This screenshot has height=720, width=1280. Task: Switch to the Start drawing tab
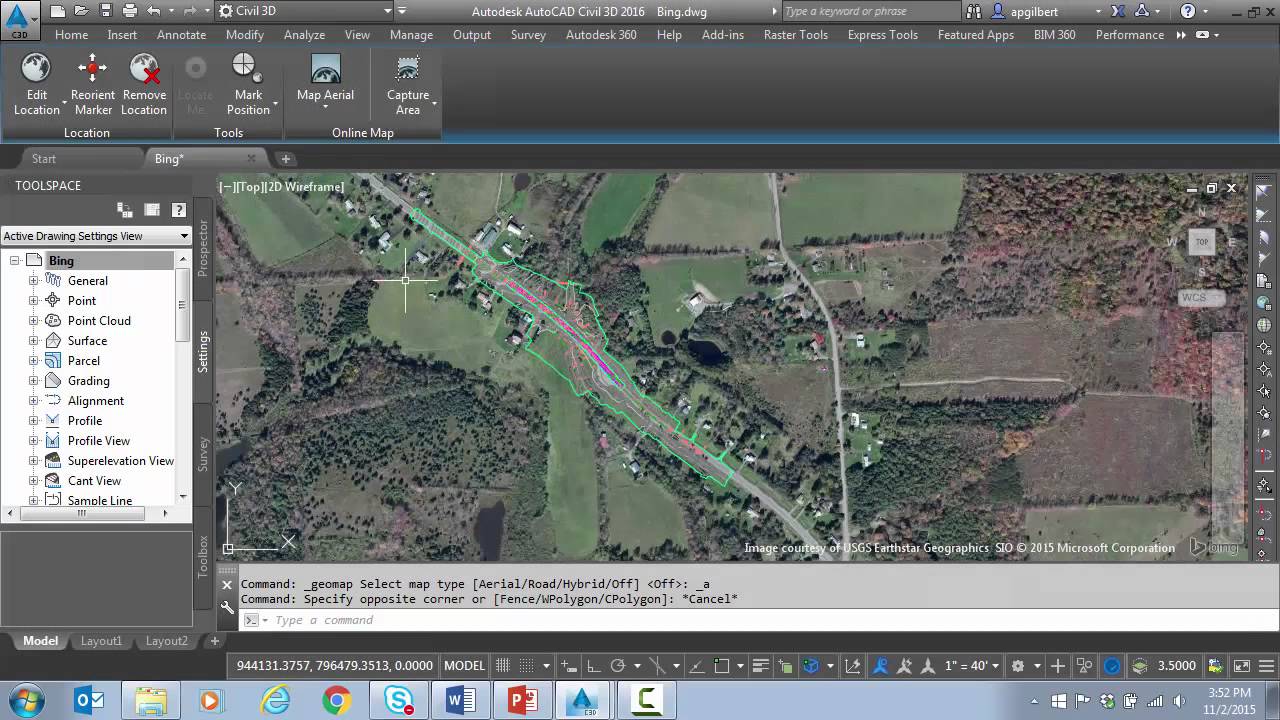44,158
